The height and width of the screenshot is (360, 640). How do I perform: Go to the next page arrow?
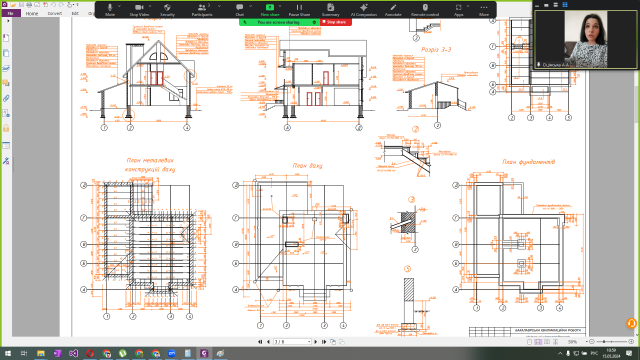(316, 342)
